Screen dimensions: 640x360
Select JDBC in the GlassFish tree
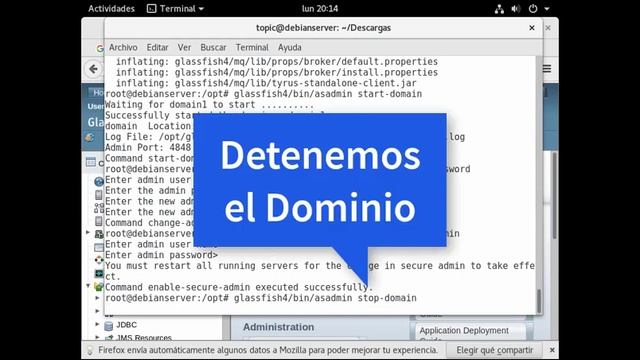click(127, 325)
